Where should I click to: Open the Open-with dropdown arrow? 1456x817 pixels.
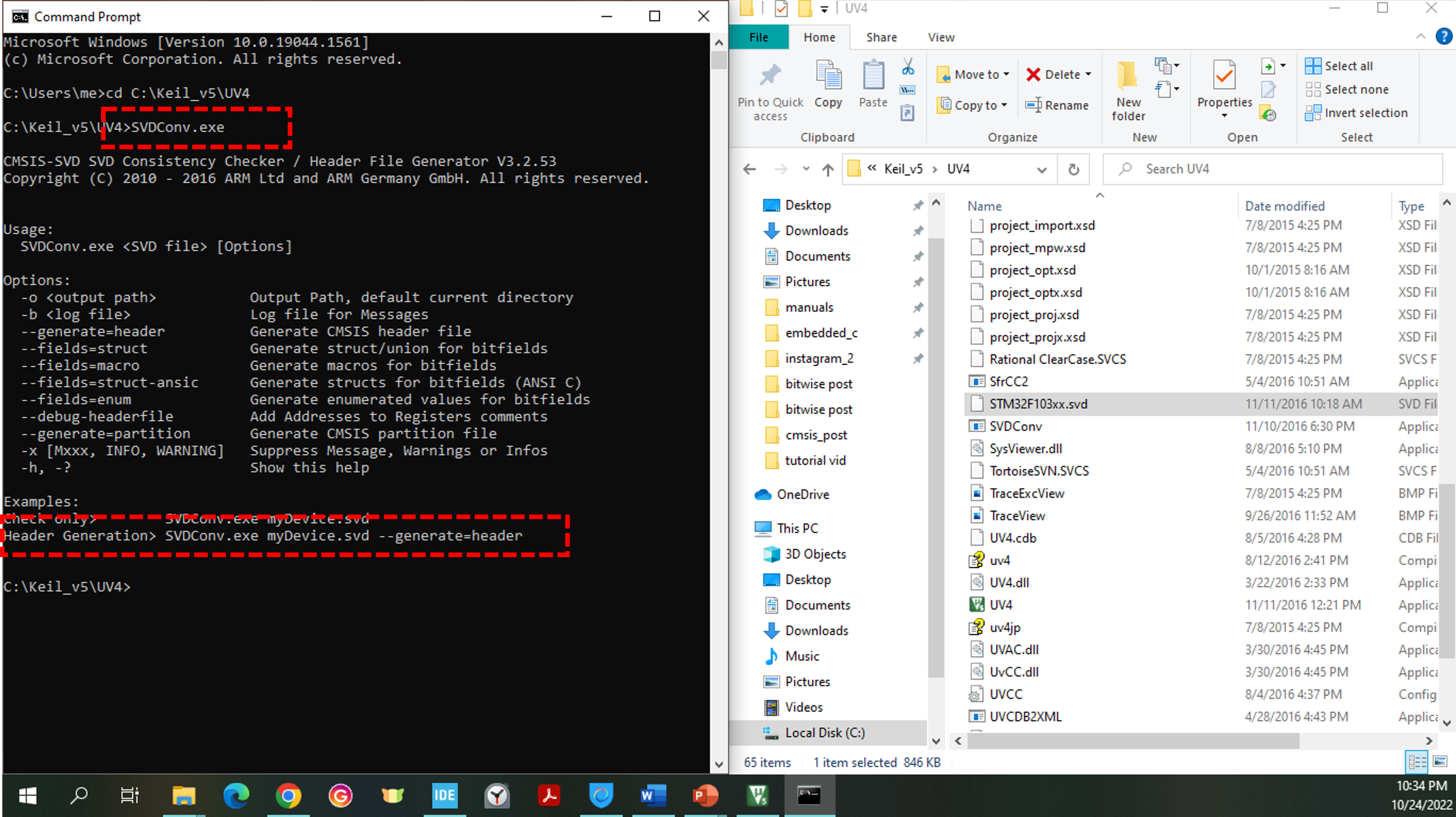coord(1283,66)
